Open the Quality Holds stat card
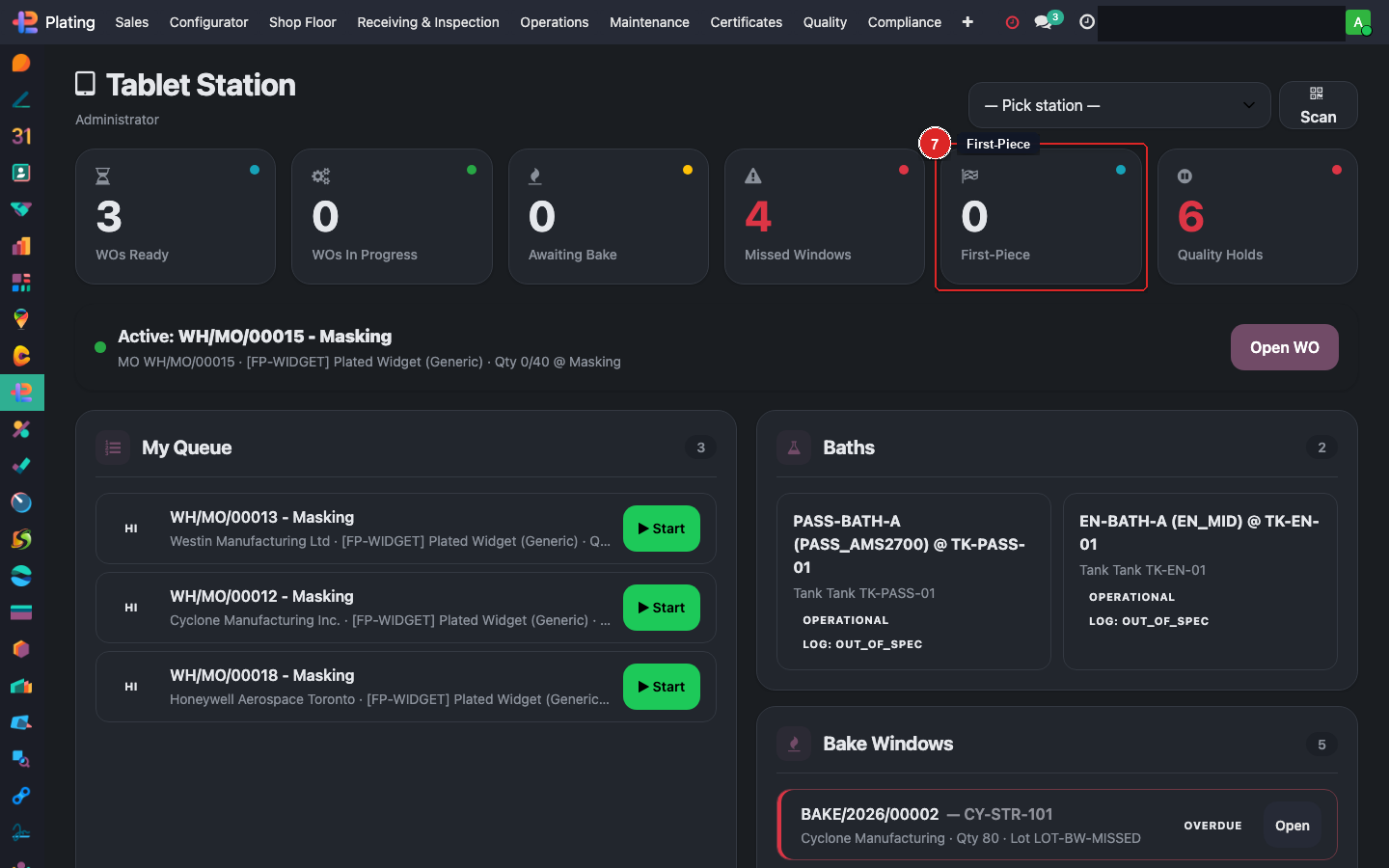 click(1257, 217)
